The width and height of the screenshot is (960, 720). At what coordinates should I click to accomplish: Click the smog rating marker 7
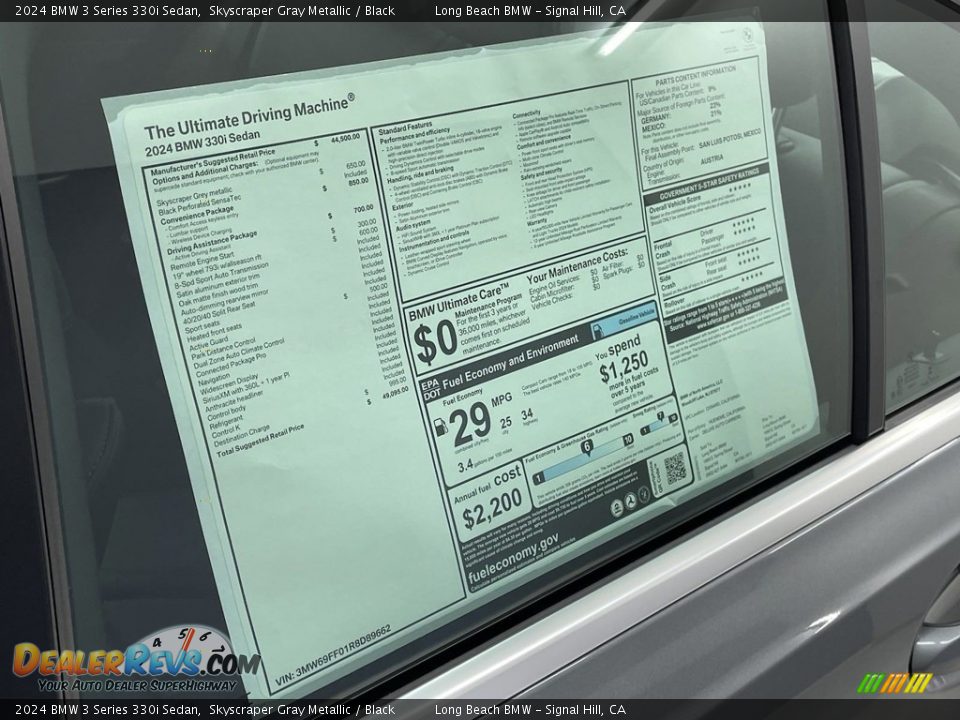tap(660, 418)
